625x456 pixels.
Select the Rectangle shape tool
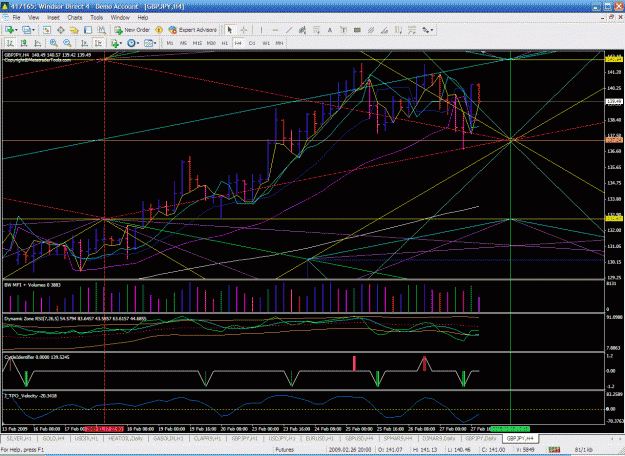click(357, 30)
